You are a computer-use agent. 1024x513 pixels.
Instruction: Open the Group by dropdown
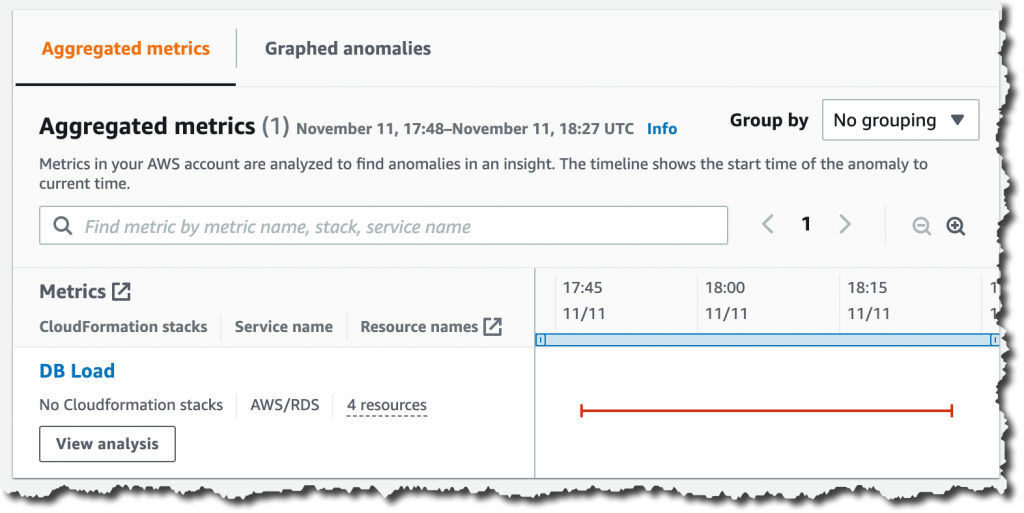pos(899,121)
